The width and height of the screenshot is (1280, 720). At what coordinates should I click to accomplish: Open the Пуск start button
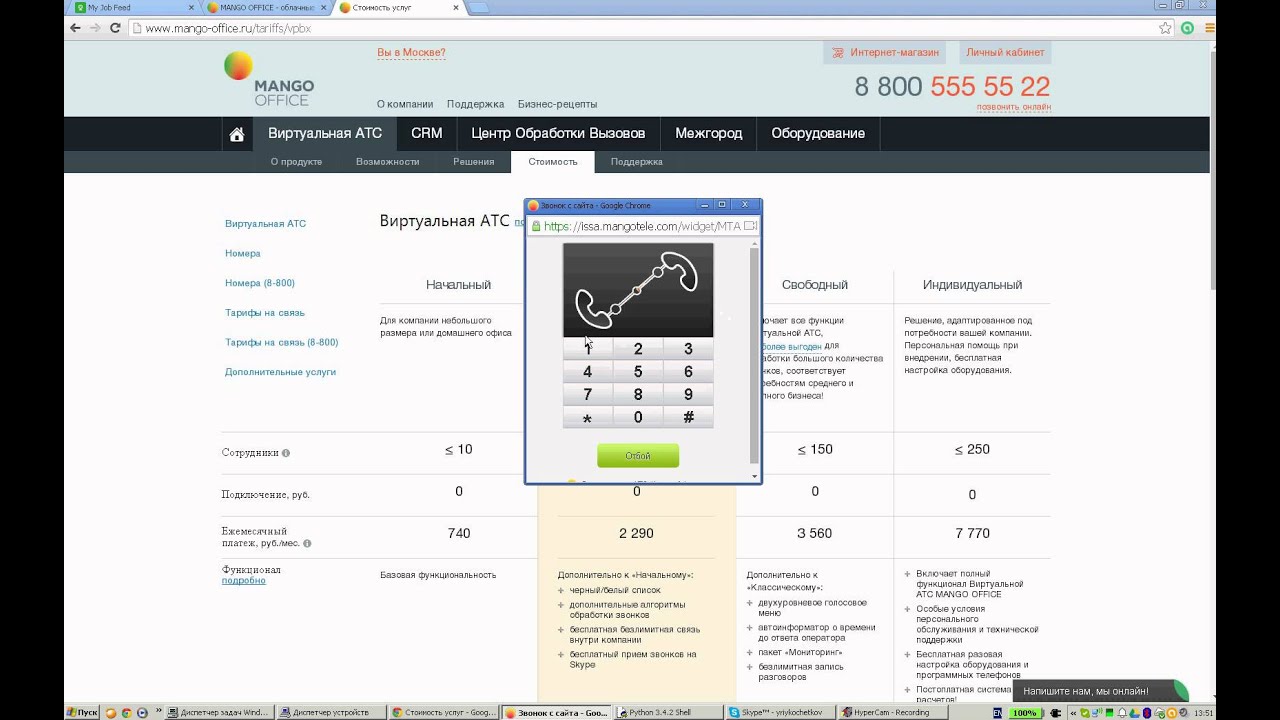tap(83, 712)
